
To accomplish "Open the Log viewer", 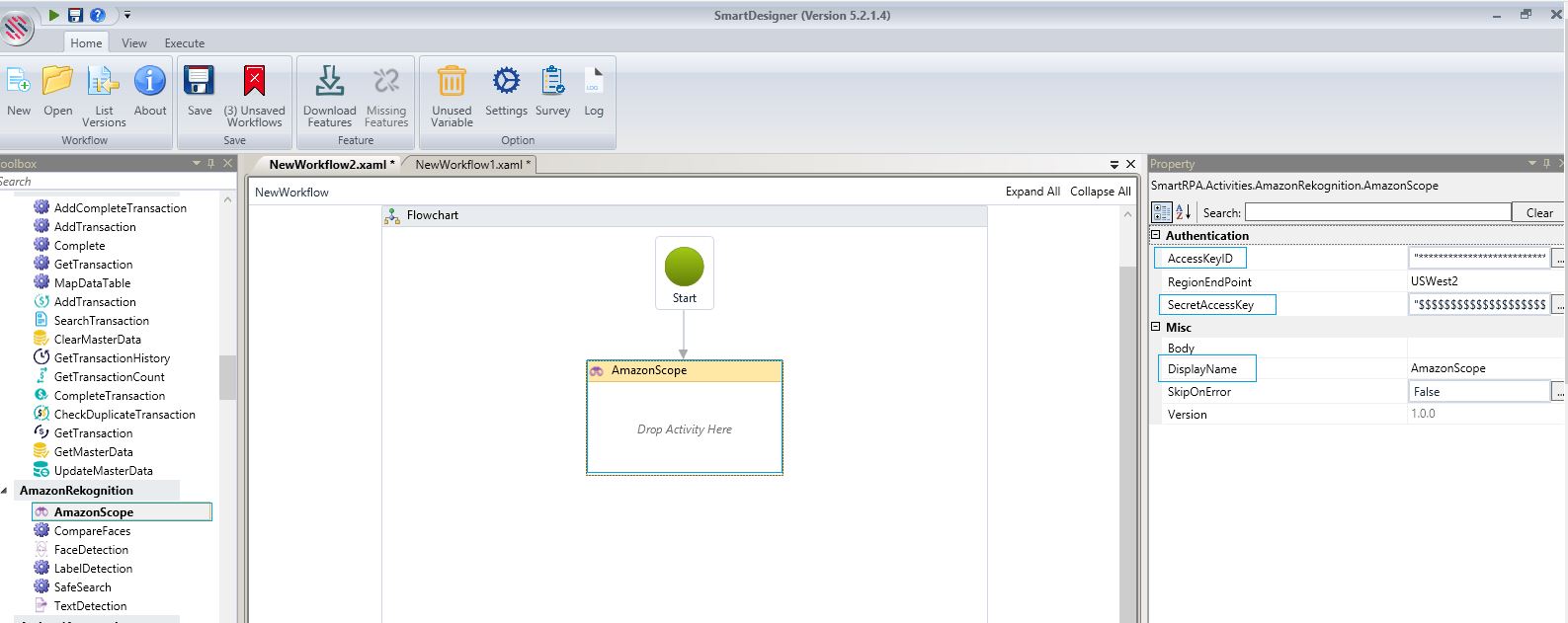I will (x=593, y=83).
